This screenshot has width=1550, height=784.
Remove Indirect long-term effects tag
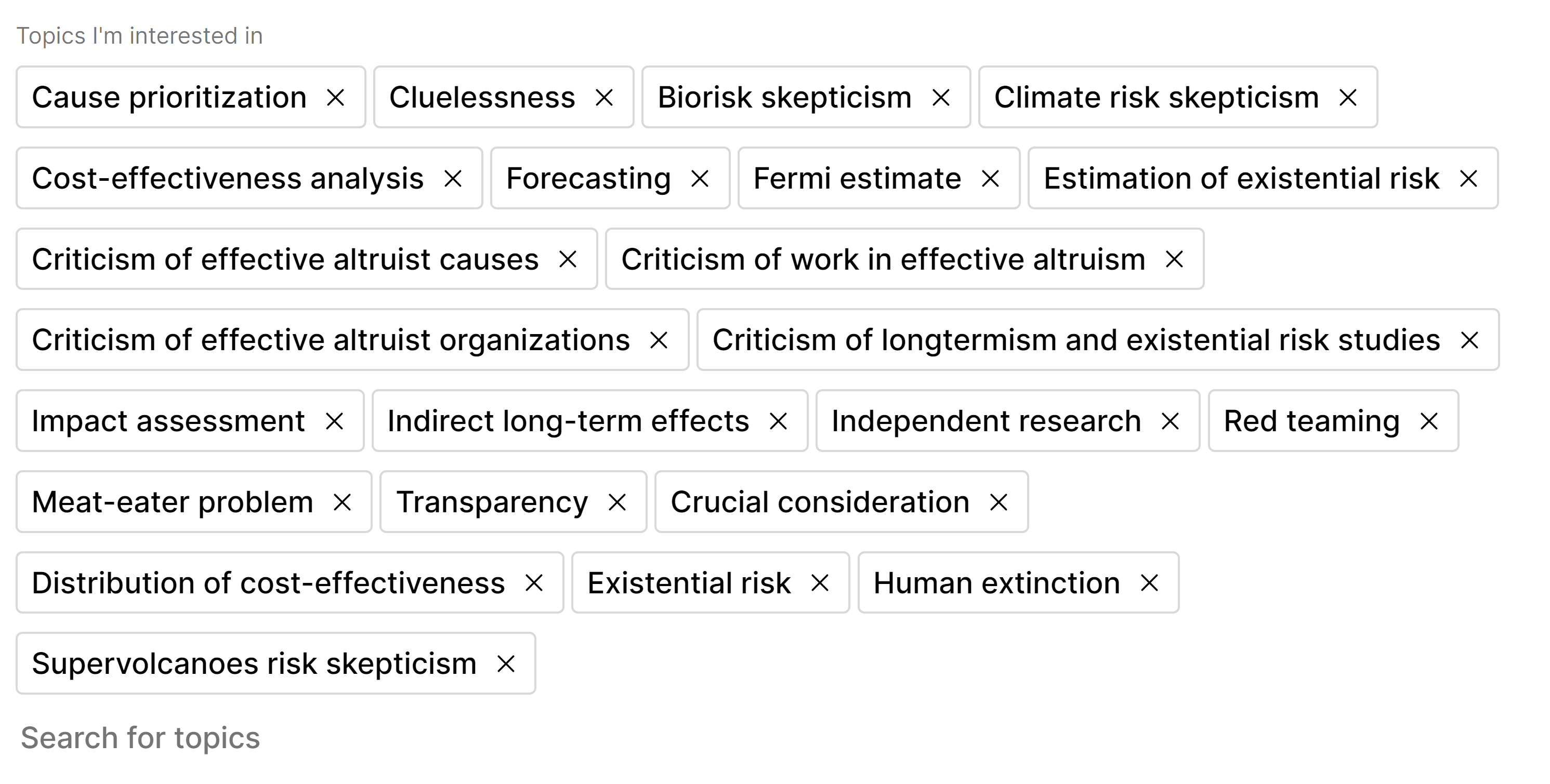(x=779, y=421)
